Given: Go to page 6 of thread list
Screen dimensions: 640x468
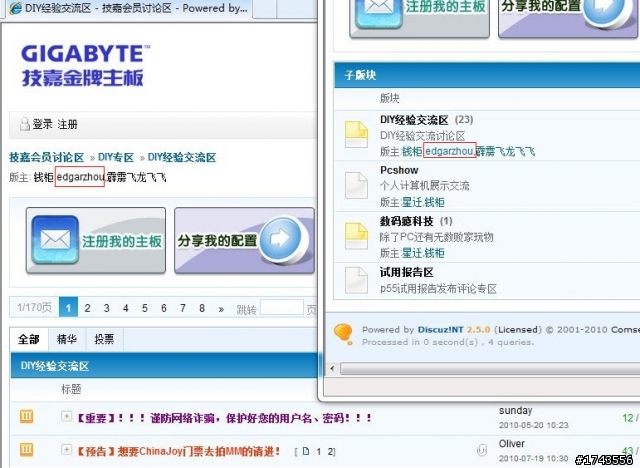Looking at the screenshot, I should point(164,308).
